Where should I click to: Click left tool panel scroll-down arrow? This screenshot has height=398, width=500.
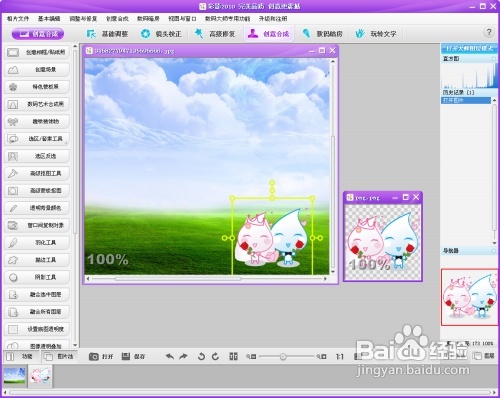pyautogui.click(x=75, y=345)
